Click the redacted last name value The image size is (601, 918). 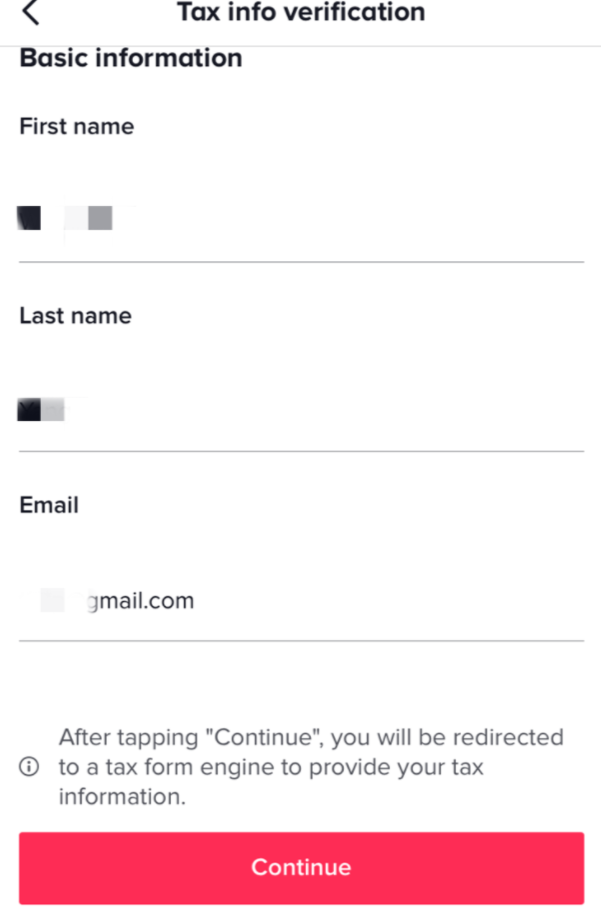pos(41,409)
